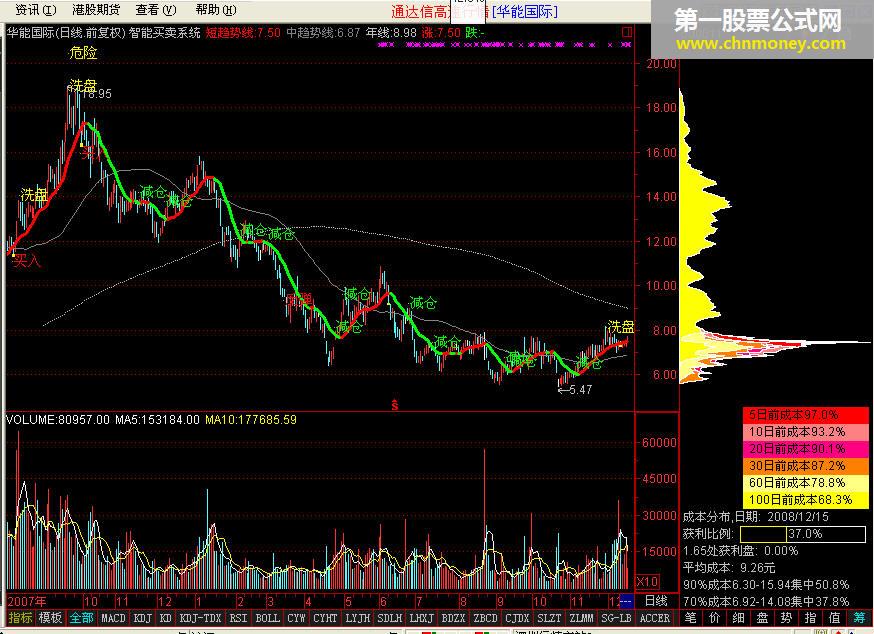Image resolution: width=874 pixels, height=634 pixels.
Task: Click the pink 10日前成本 93.2% swatch
Action: 805,432
